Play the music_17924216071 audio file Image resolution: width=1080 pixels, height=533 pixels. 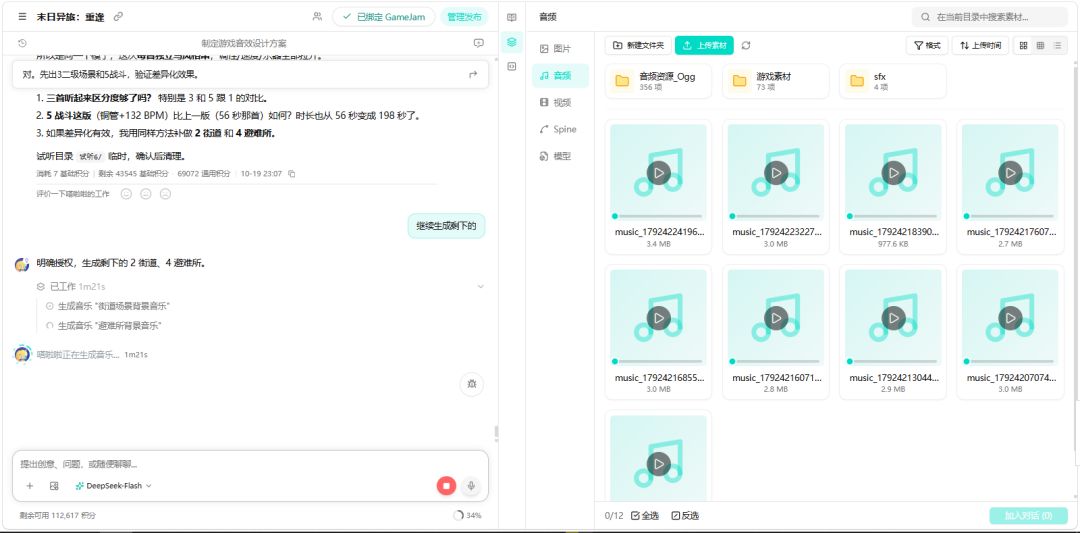coord(776,317)
